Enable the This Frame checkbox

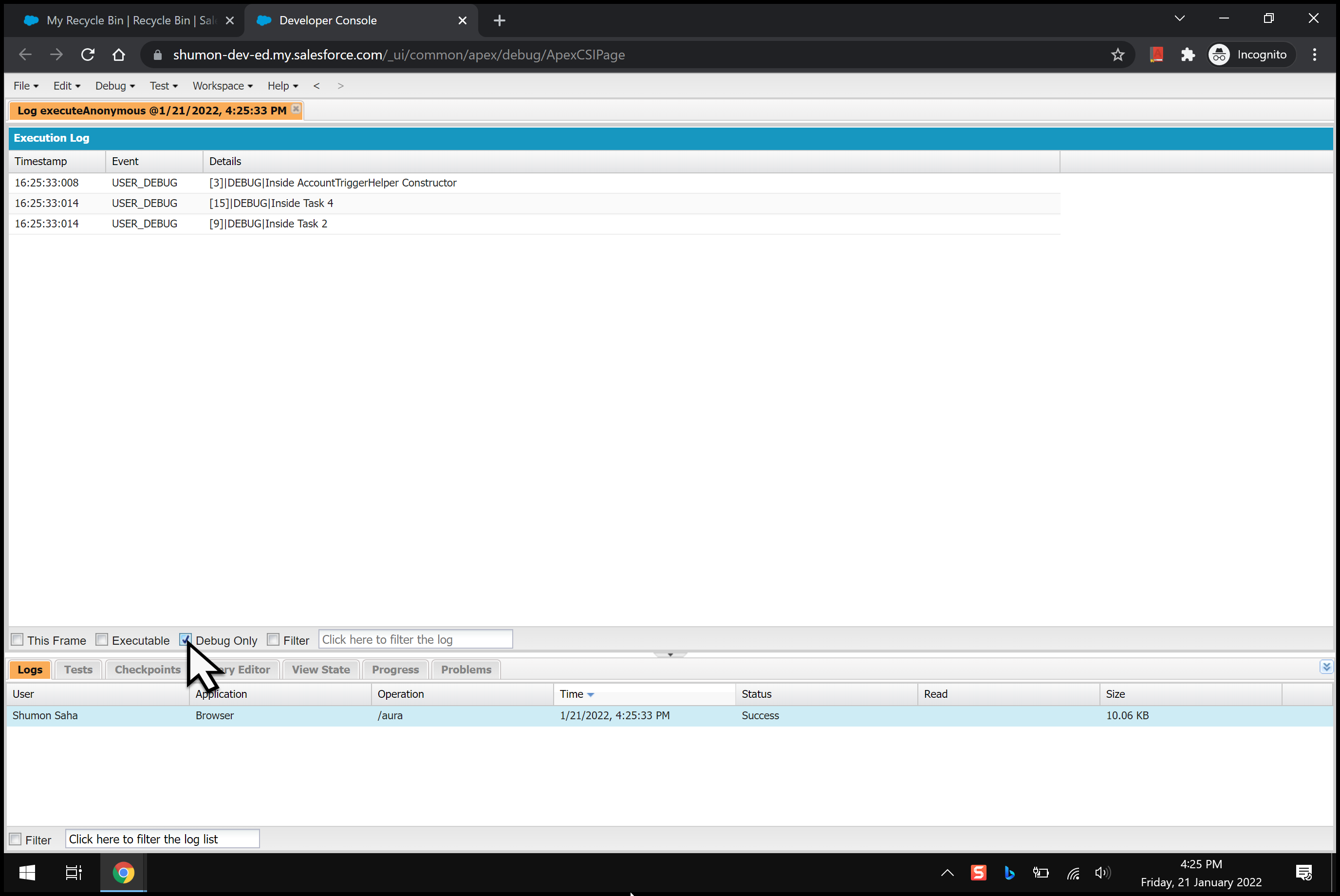click(18, 639)
